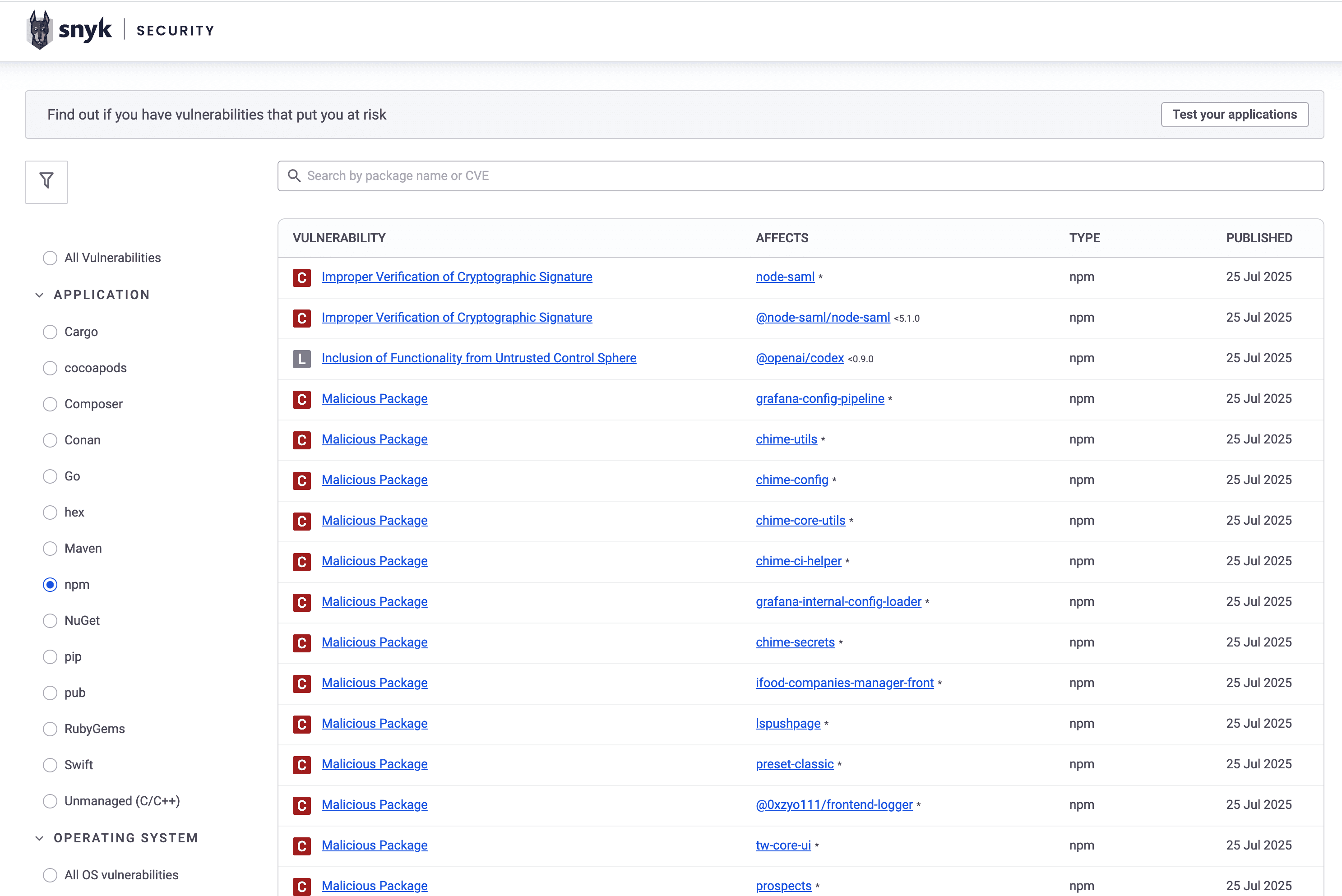Select the Swift filter radio
Image resolution: width=1342 pixels, height=896 pixels.
(50, 765)
